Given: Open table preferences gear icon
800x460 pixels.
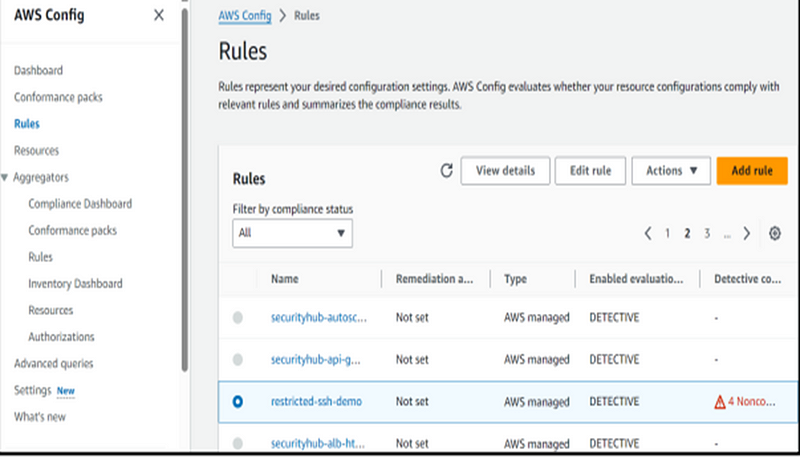Looking at the screenshot, I should 774,233.
